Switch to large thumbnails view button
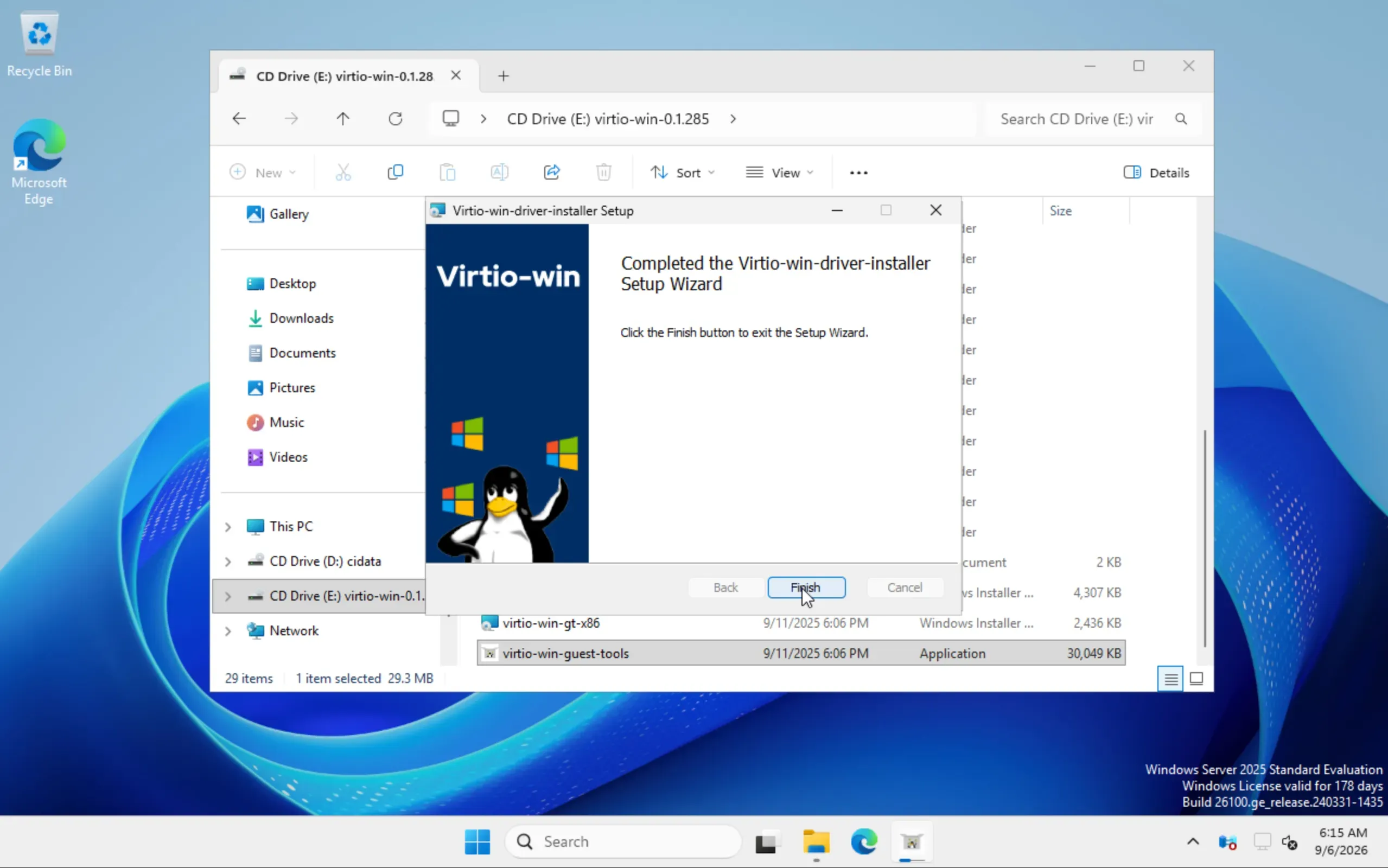 (x=1196, y=679)
